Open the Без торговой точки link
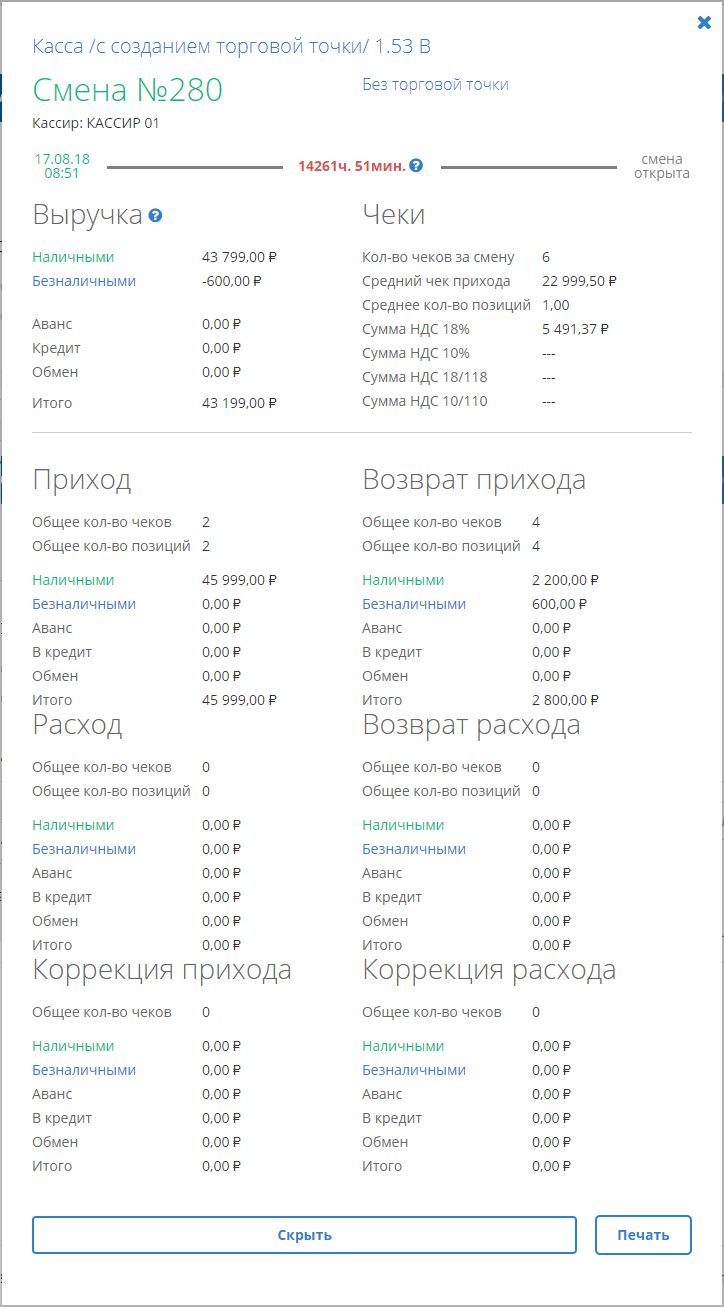The height and width of the screenshot is (1307, 724). [x=435, y=85]
